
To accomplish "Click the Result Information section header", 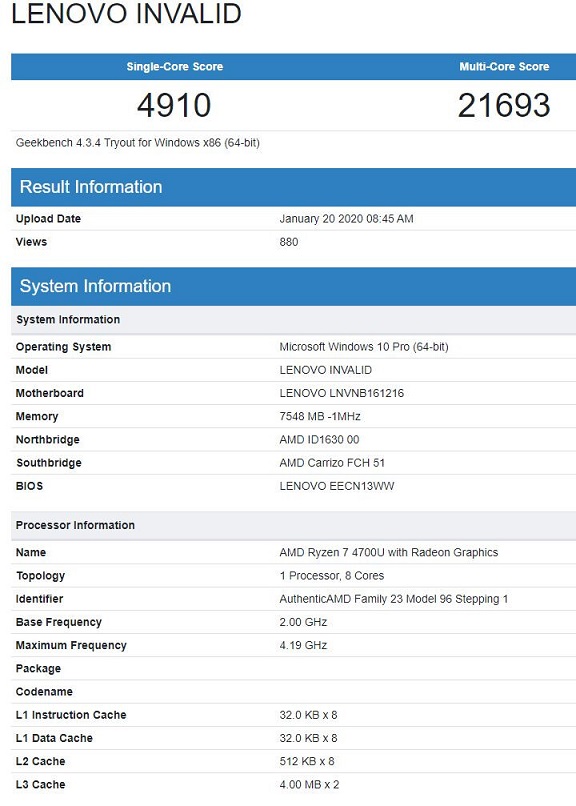I will pyautogui.click(x=293, y=187).
